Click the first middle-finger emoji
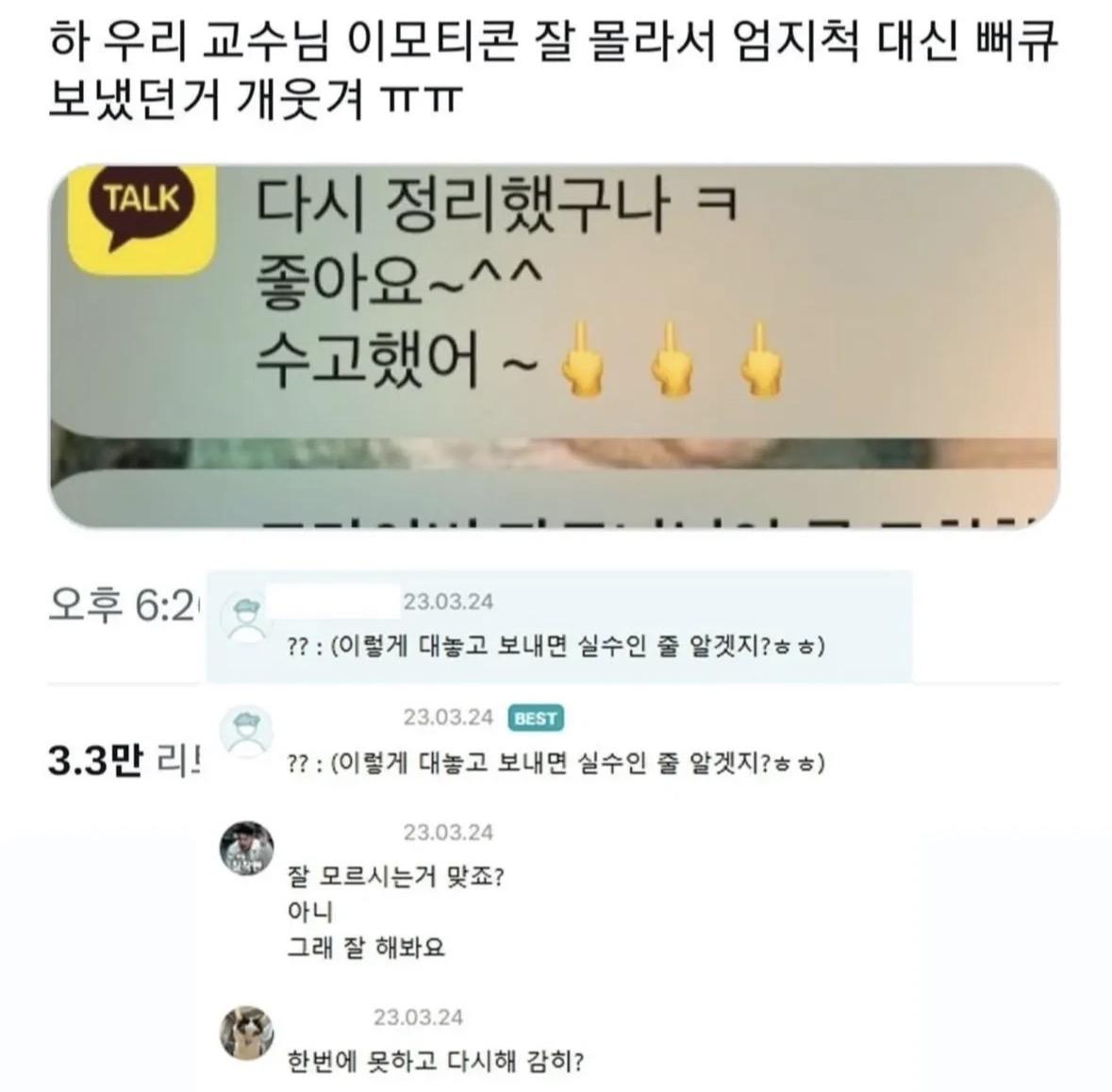Screen dimensions: 1112x1092 [583, 358]
